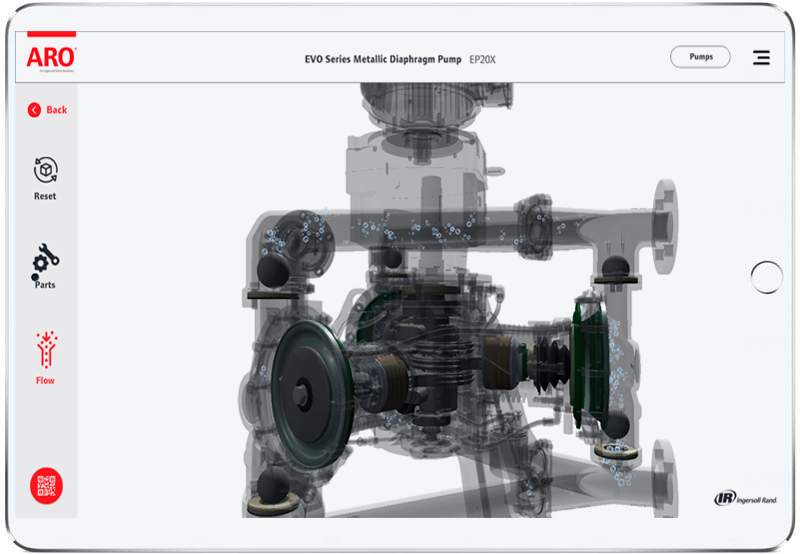Select the Flow label in sidebar

(x=45, y=381)
